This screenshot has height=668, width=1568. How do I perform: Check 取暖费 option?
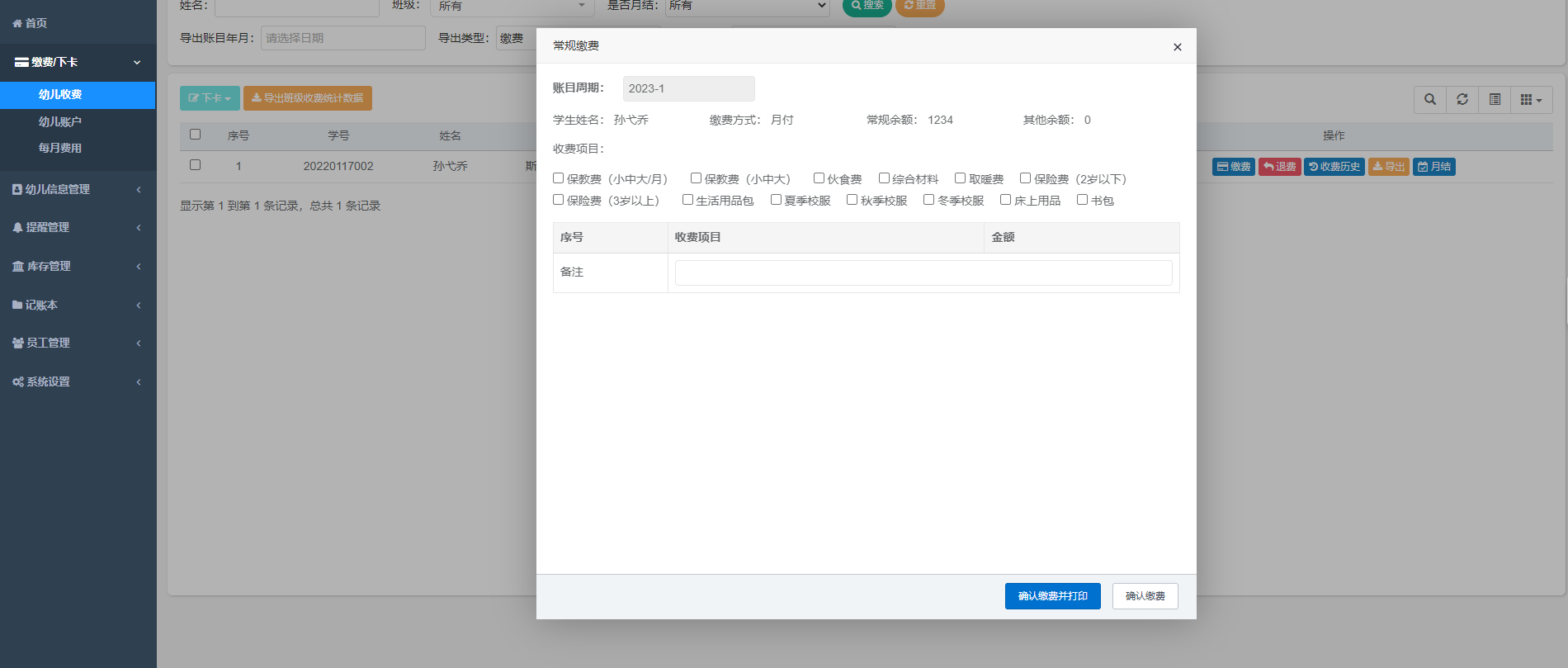pyautogui.click(x=961, y=178)
